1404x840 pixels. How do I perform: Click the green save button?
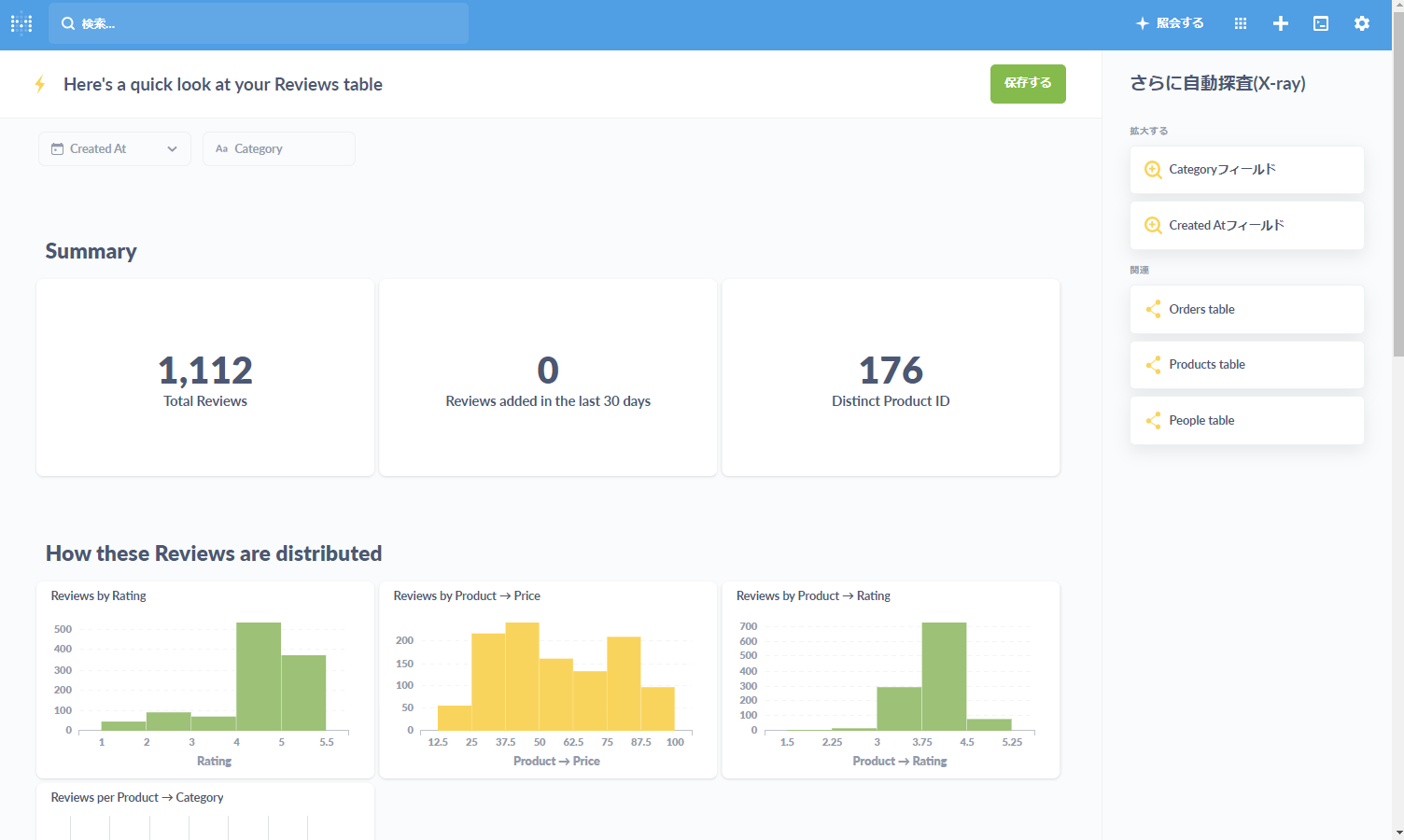(1028, 84)
